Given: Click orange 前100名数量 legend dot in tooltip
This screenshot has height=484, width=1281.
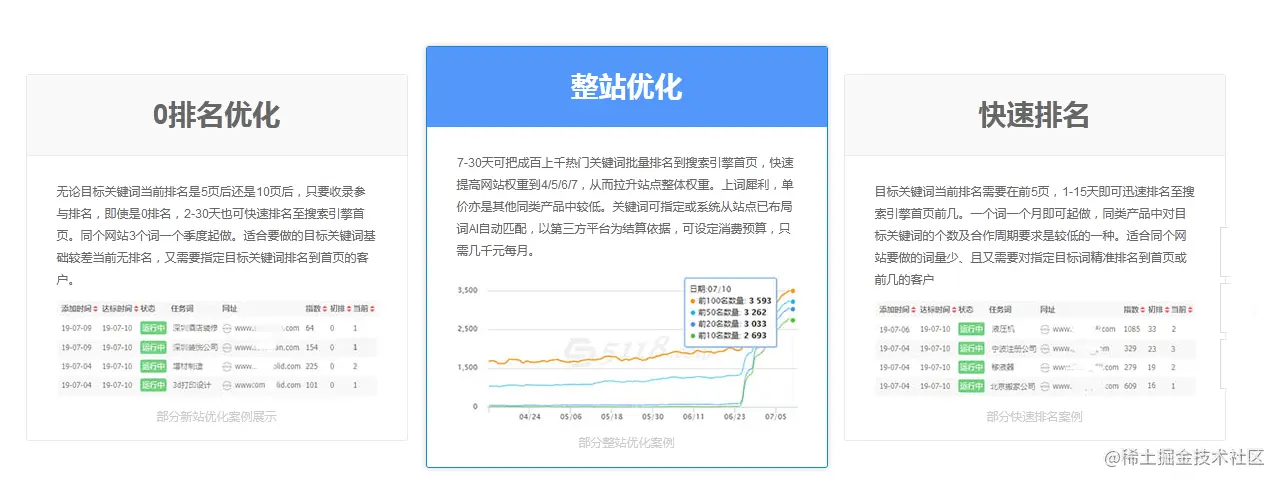Looking at the screenshot, I should click(692, 300).
